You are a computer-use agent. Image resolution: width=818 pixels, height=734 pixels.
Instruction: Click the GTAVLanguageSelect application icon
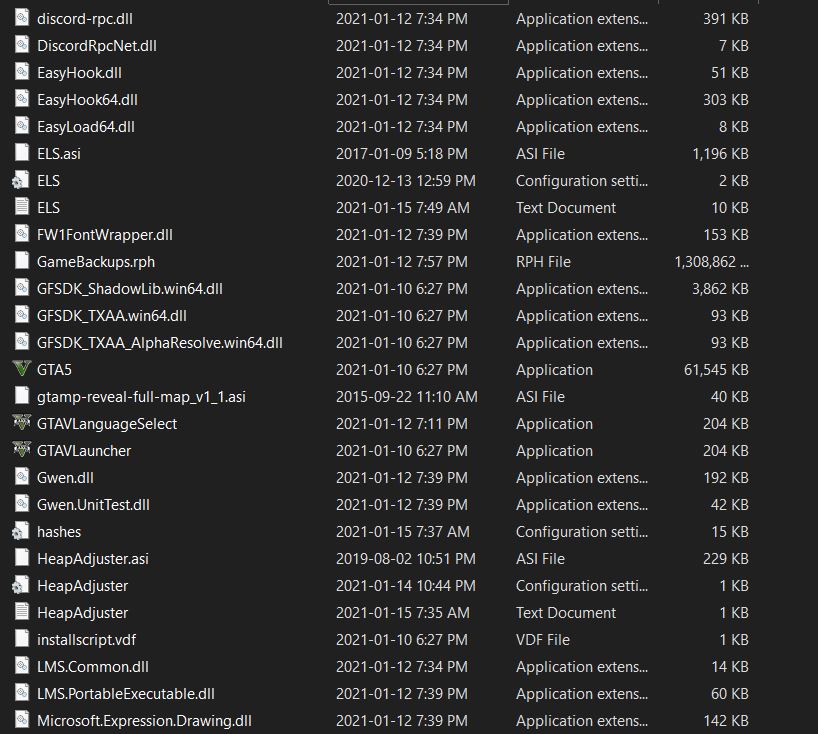pyautogui.click(x=21, y=423)
